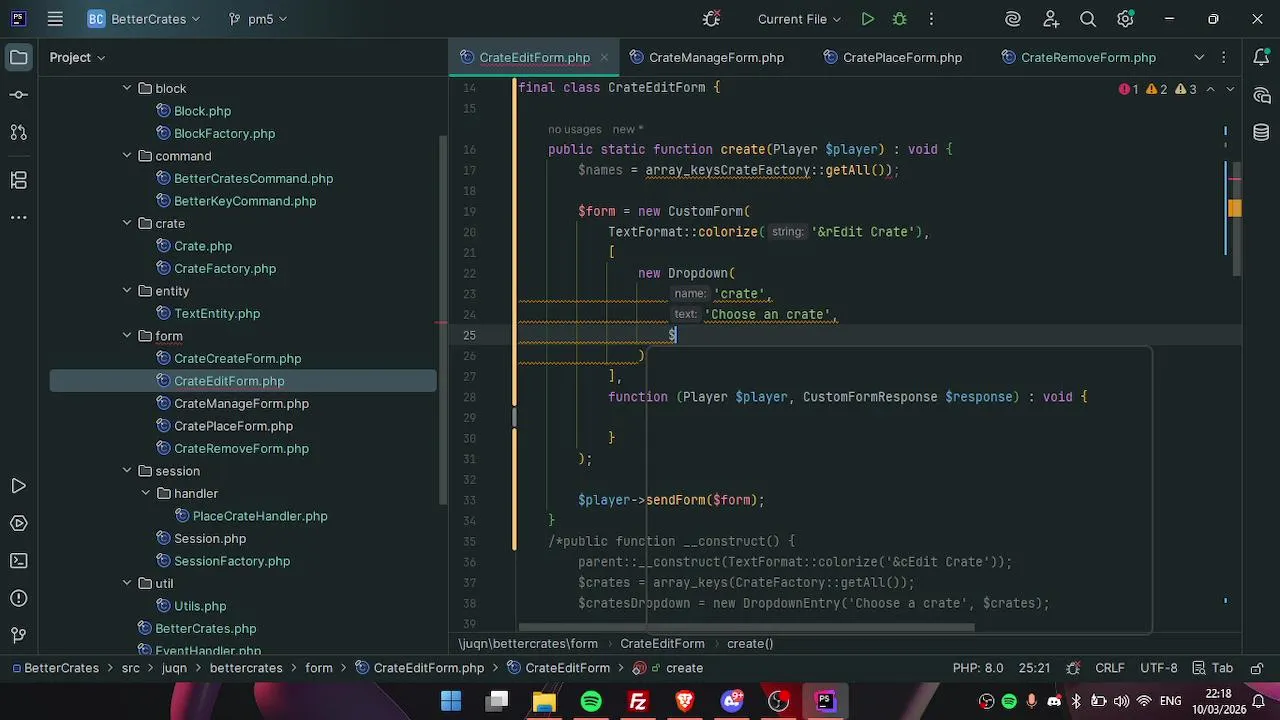Screen dimensions: 1280x720
Task: Click the Run button in toolbar
Action: 868,19
